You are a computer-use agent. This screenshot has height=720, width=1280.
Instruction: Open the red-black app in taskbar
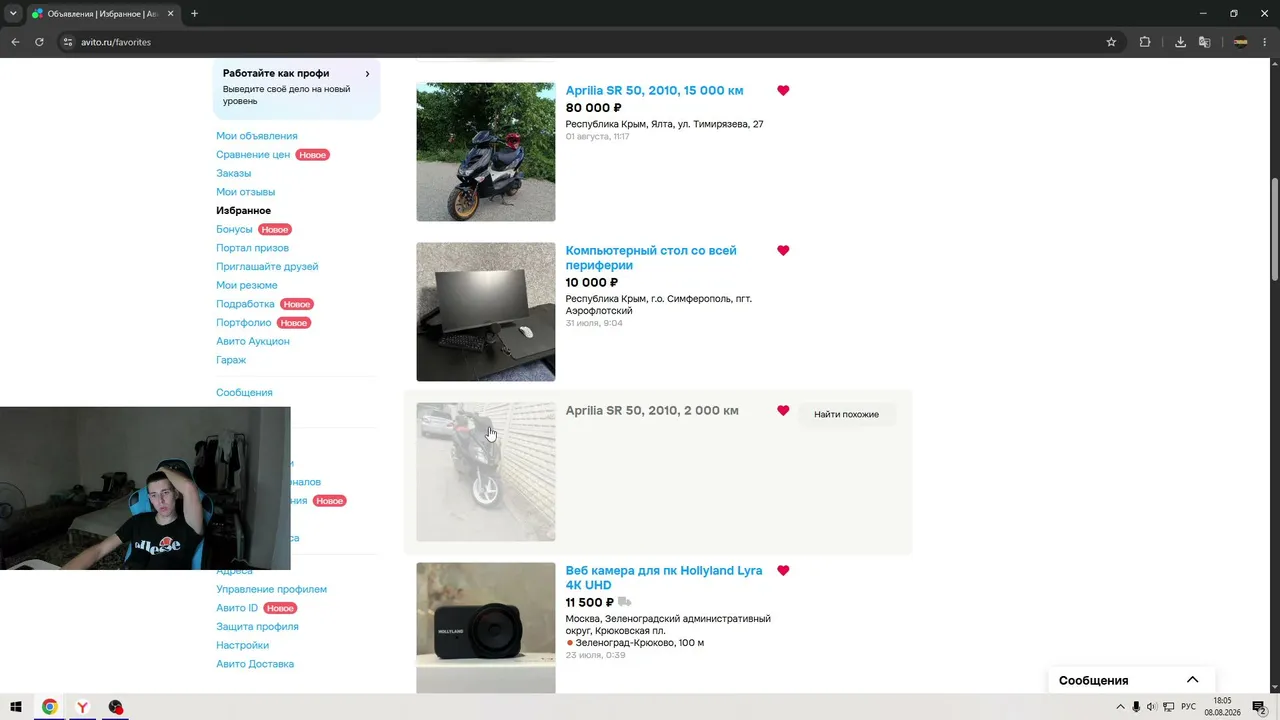tap(116, 707)
